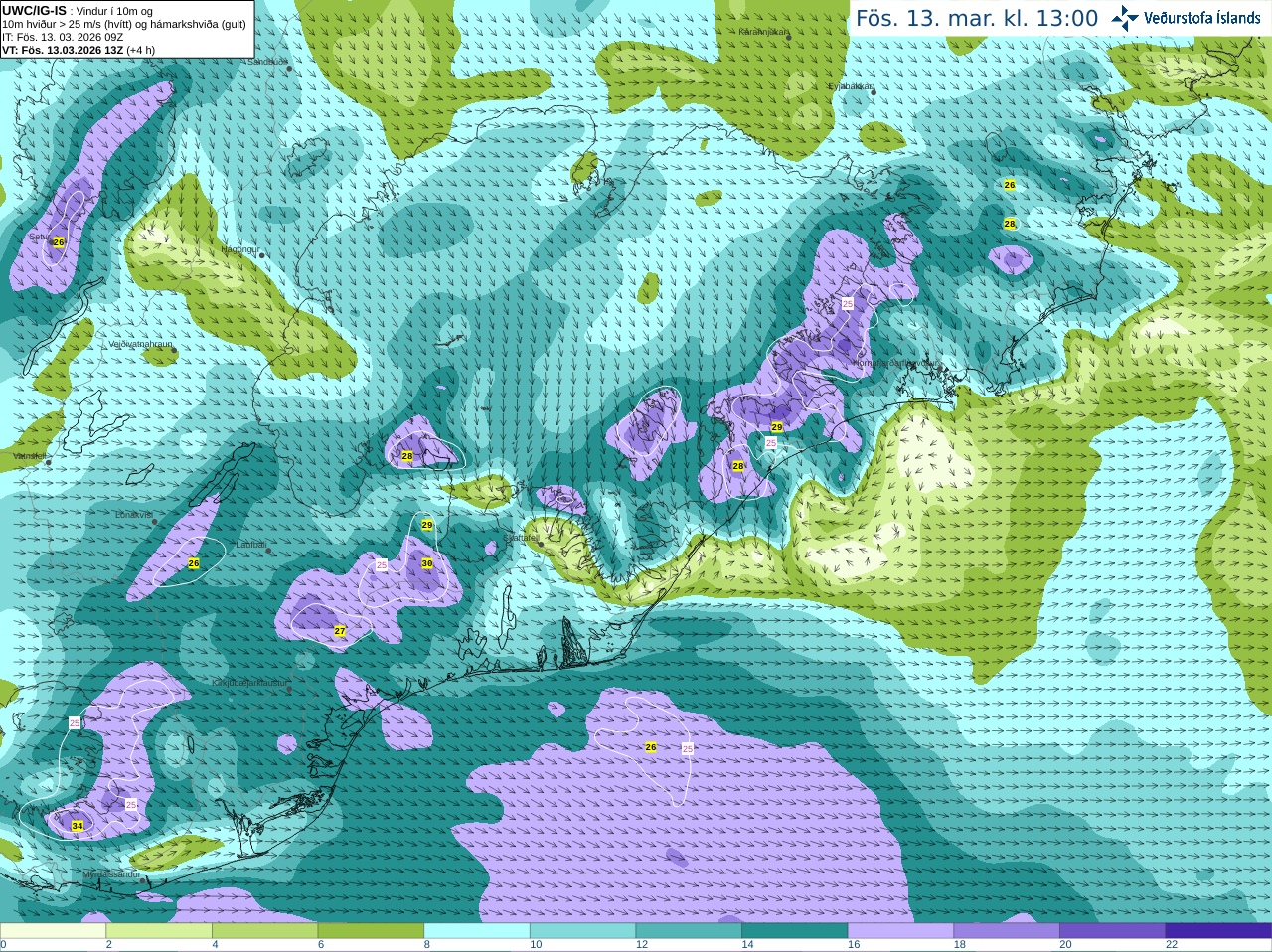Click the Veðurstofa Íslands logo emblem
1272x952 pixels.
1125,18
